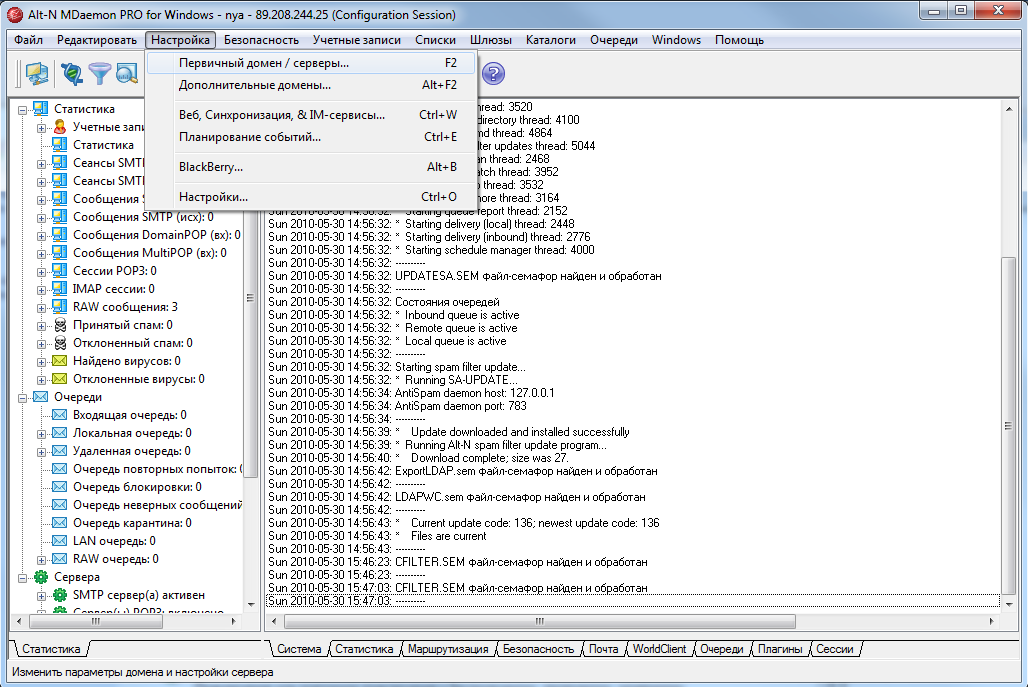Click the skull icon next to Принятый спам
1028x687 pixels.
tap(60, 325)
